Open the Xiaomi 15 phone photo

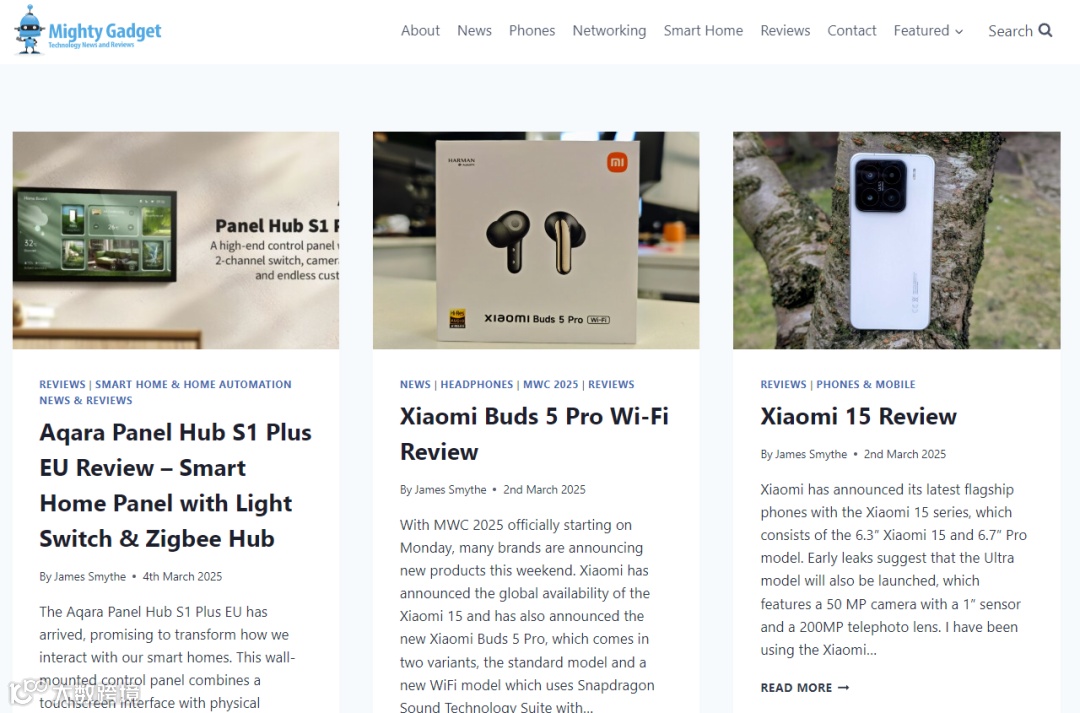tap(897, 240)
